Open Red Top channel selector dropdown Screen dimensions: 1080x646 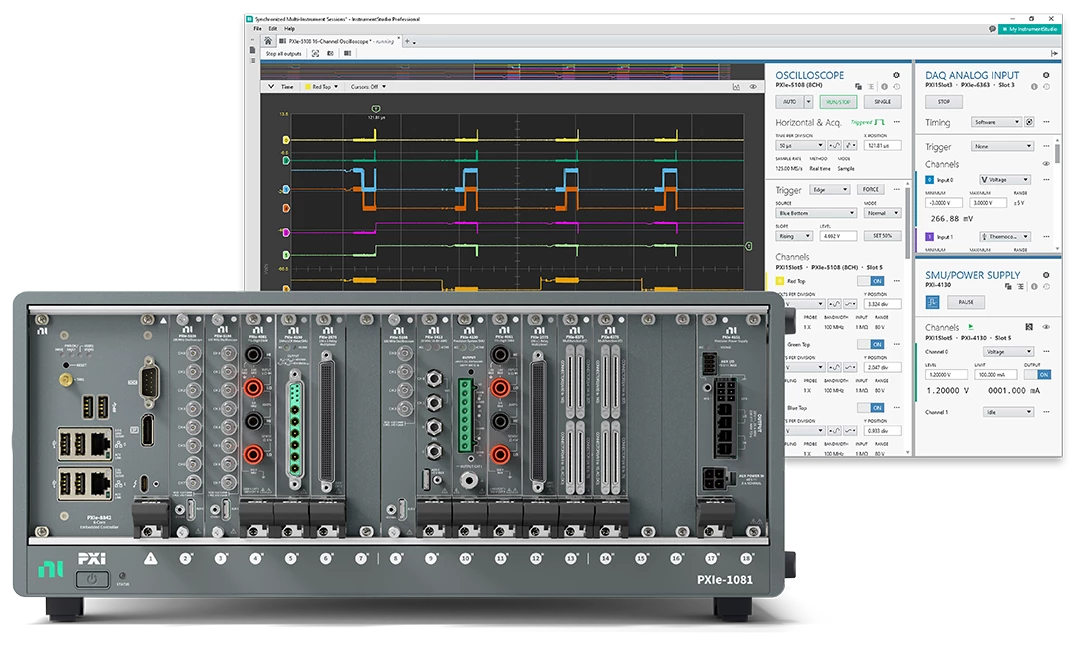coord(322,87)
